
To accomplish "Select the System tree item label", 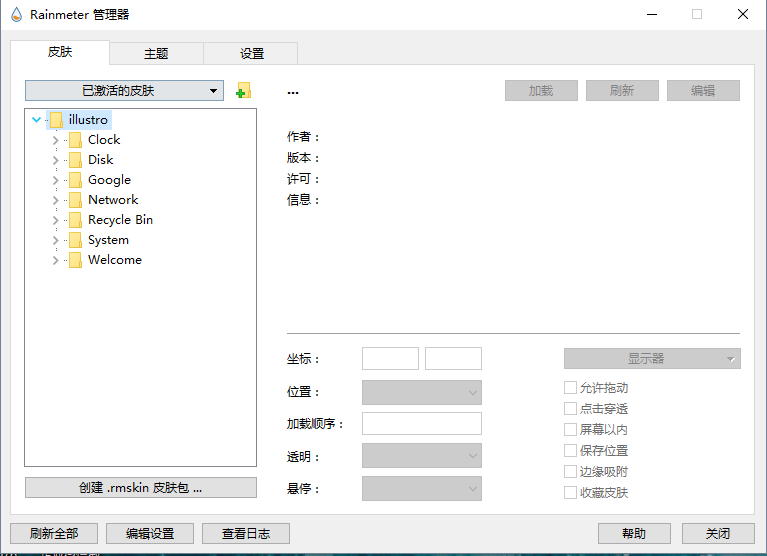I will [x=108, y=240].
